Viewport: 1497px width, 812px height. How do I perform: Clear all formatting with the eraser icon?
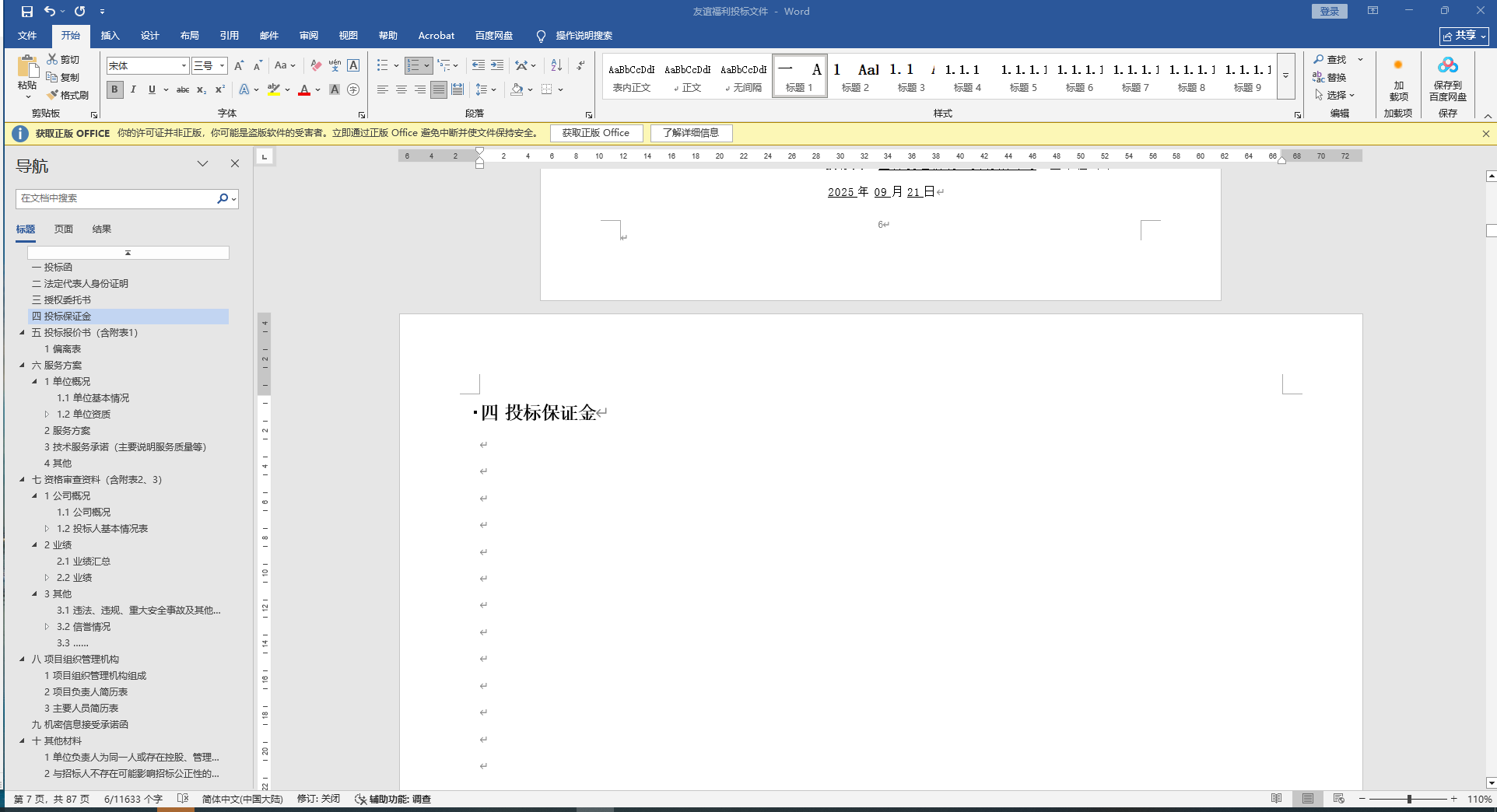(316, 65)
